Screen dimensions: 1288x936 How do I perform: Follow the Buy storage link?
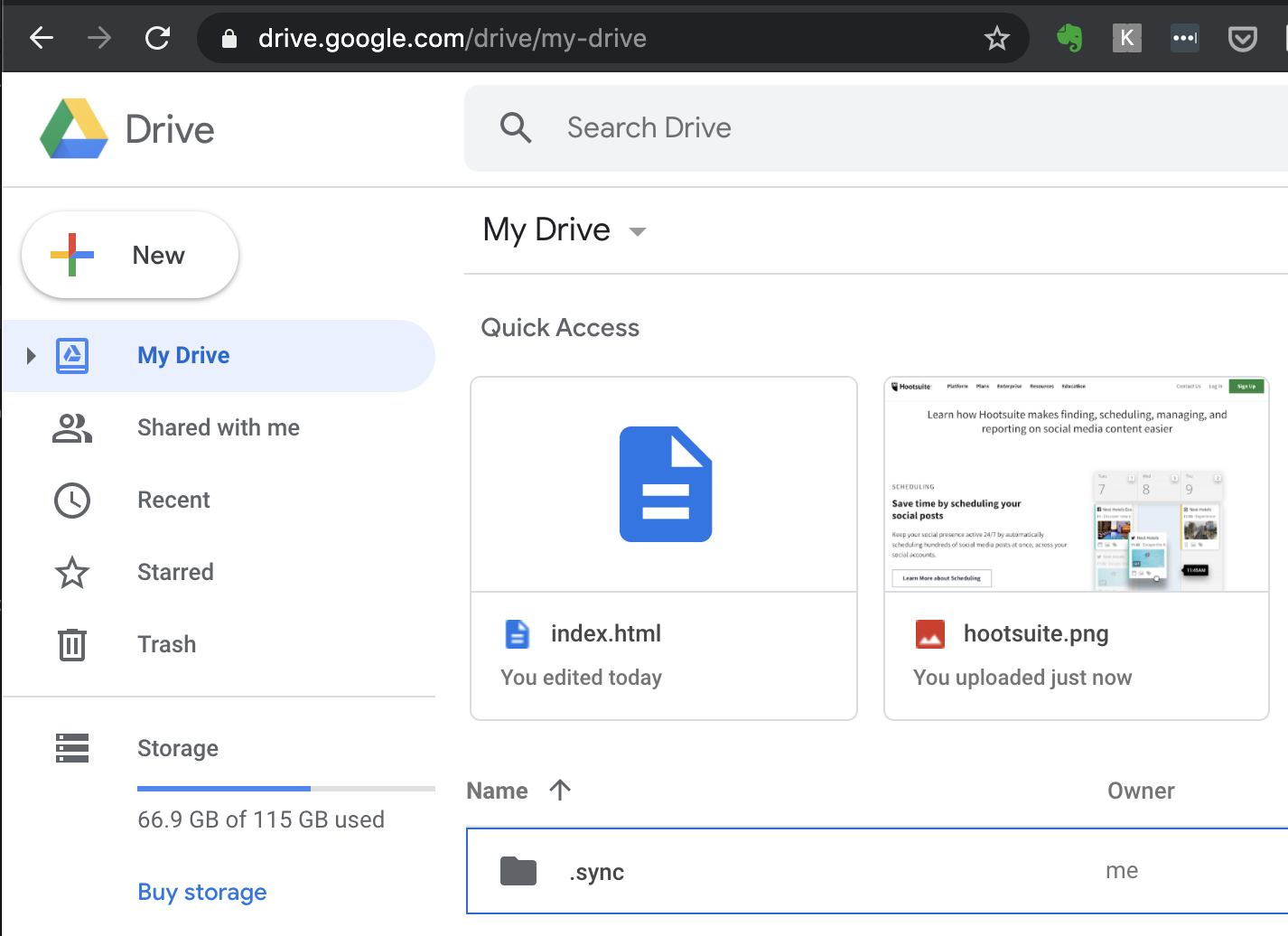point(202,892)
